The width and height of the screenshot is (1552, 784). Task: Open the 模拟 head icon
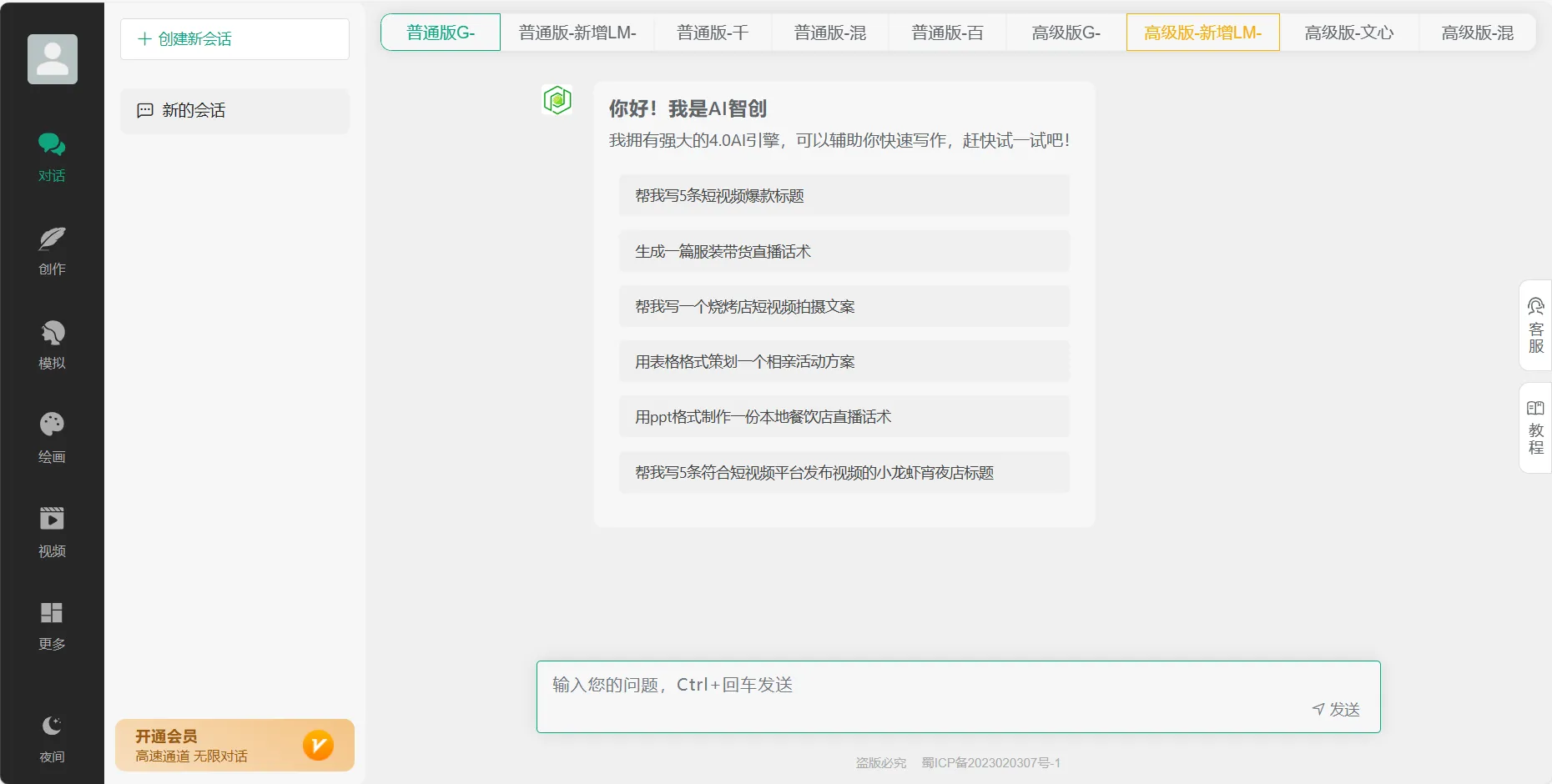(52, 333)
